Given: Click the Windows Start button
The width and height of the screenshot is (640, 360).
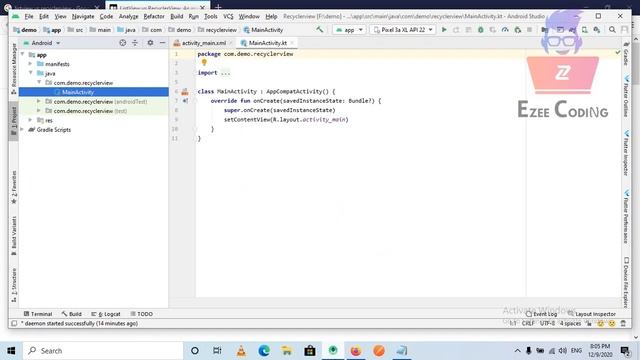Looking at the screenshot, I should click(x=11, y=351).
